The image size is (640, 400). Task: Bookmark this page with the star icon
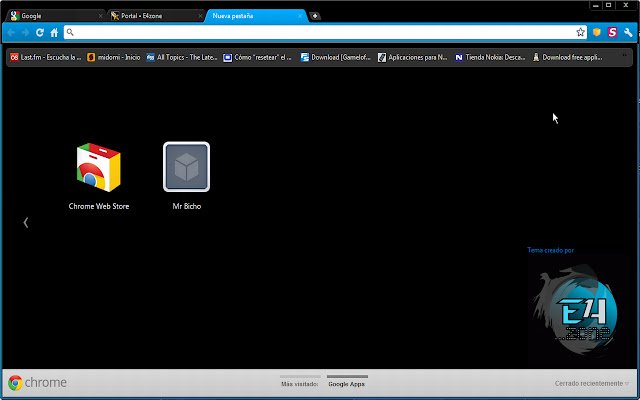click(x=580, y=32)
